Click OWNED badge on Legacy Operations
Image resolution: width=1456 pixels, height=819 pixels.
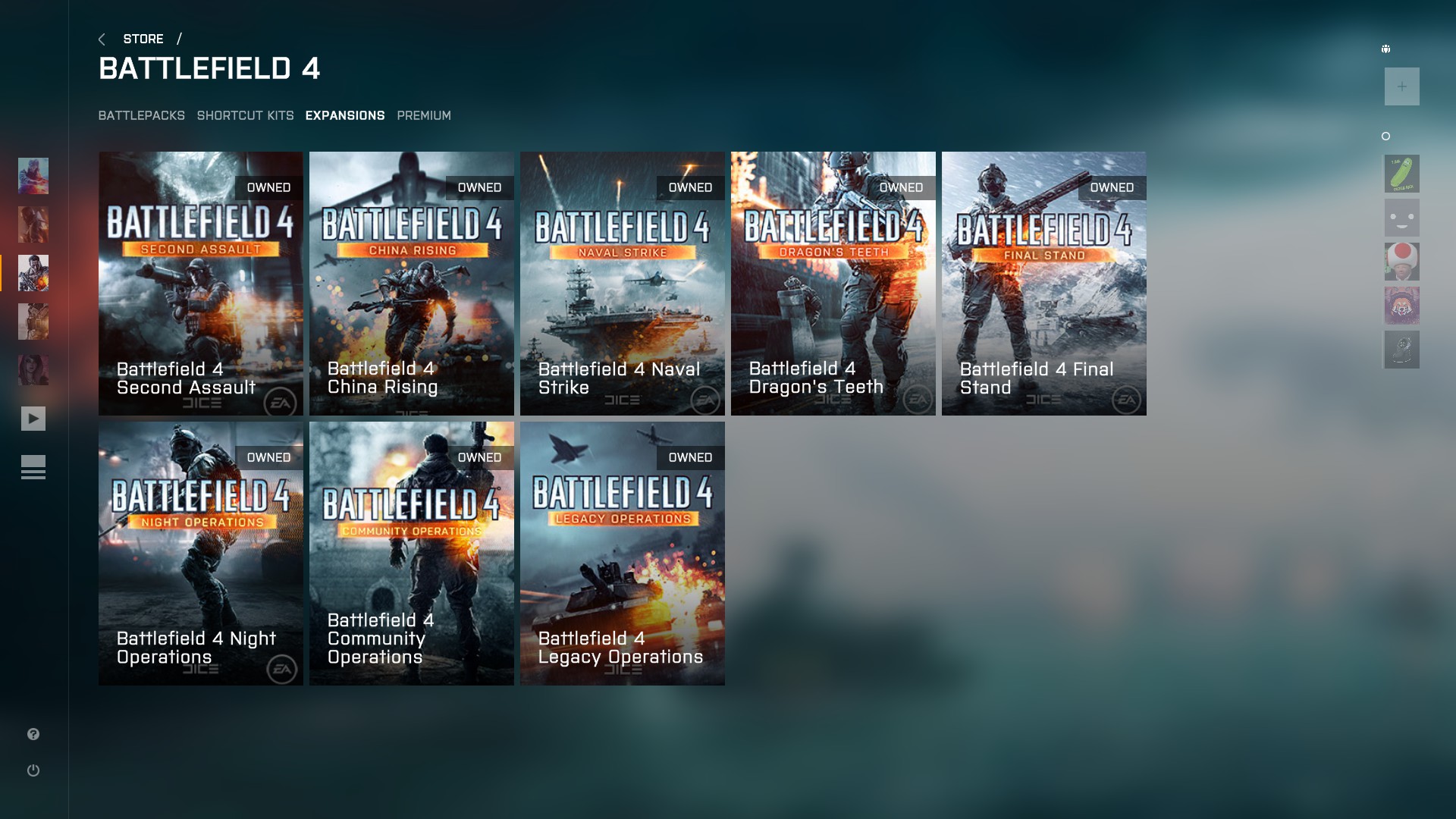pyautogui.click(x=691, y=458)
